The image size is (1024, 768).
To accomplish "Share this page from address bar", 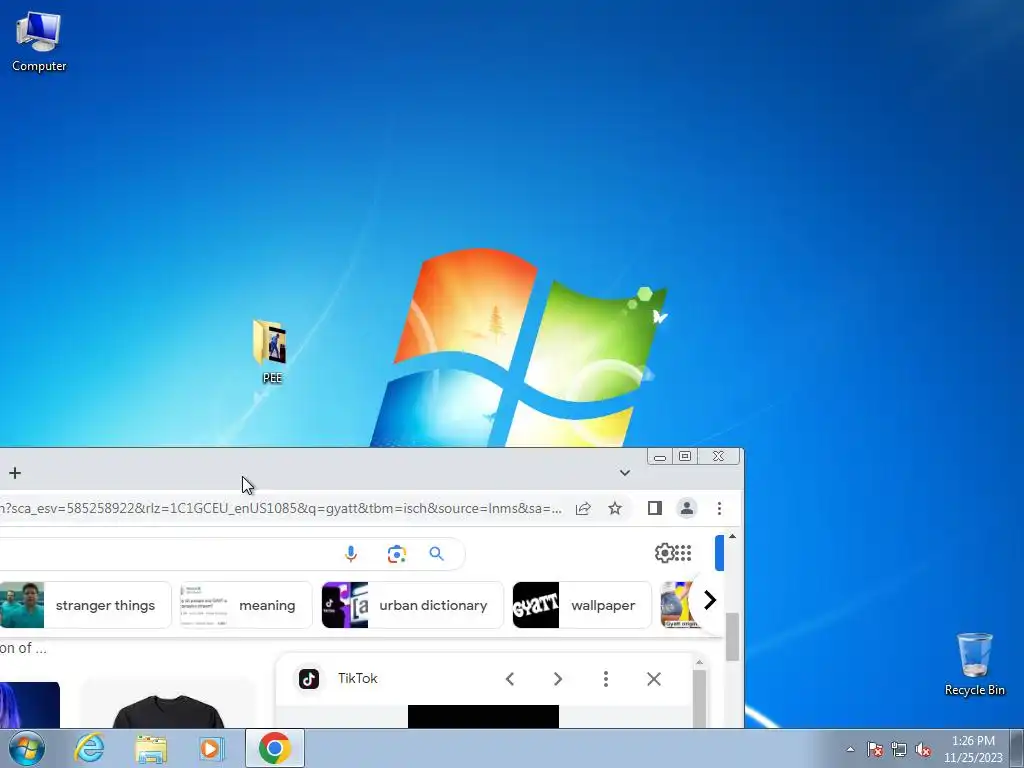I will 583,508.
